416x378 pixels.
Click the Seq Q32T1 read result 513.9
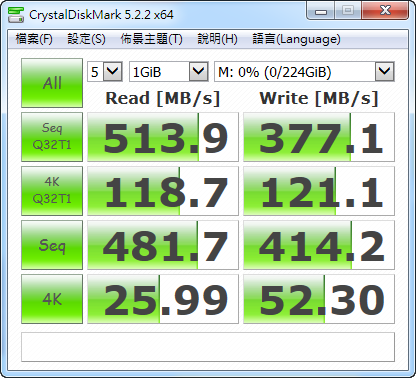[x=163, y=137]
